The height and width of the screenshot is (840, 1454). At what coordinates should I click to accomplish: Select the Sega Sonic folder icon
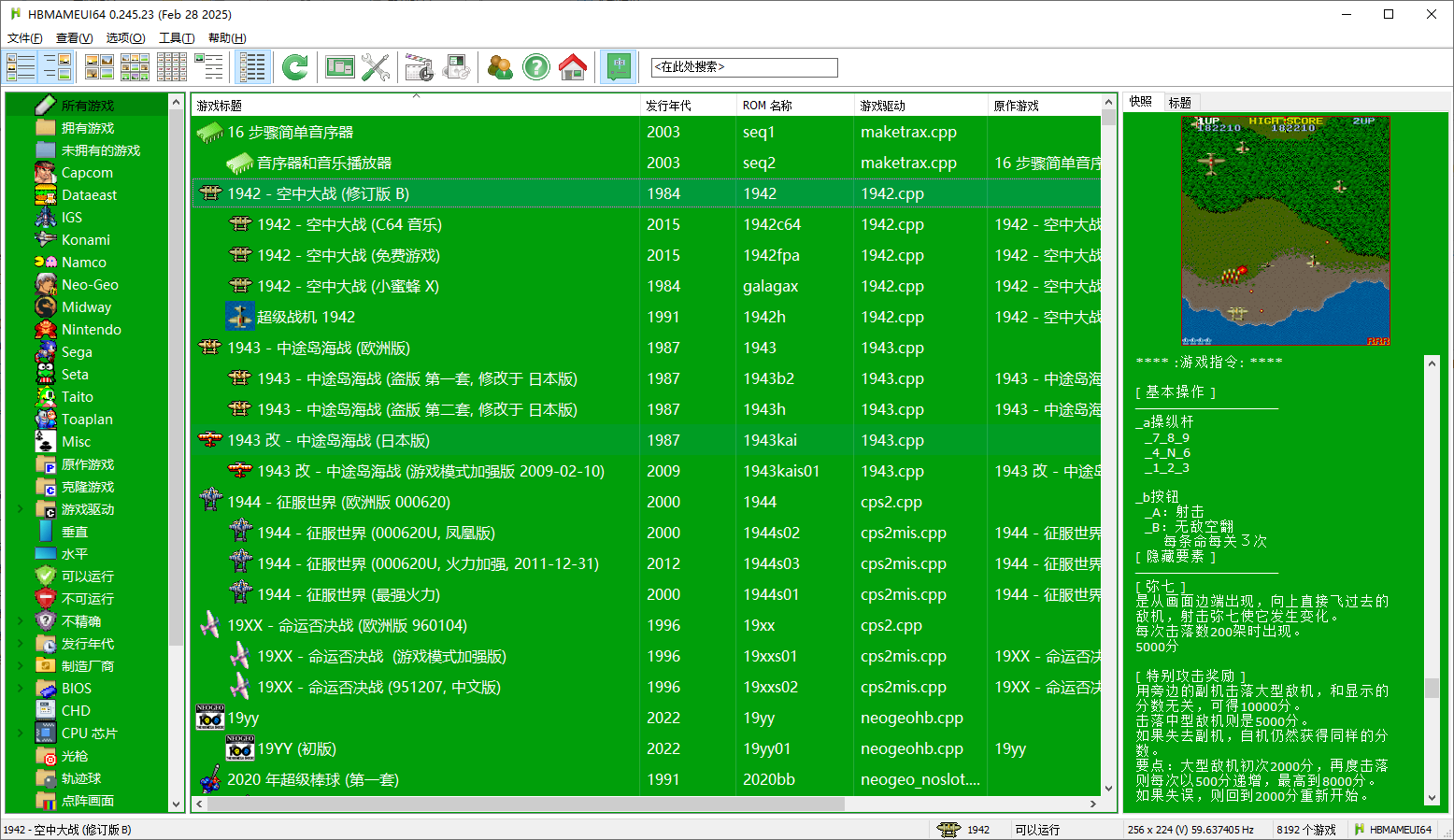pyautogui.click(x=46, y=352)
